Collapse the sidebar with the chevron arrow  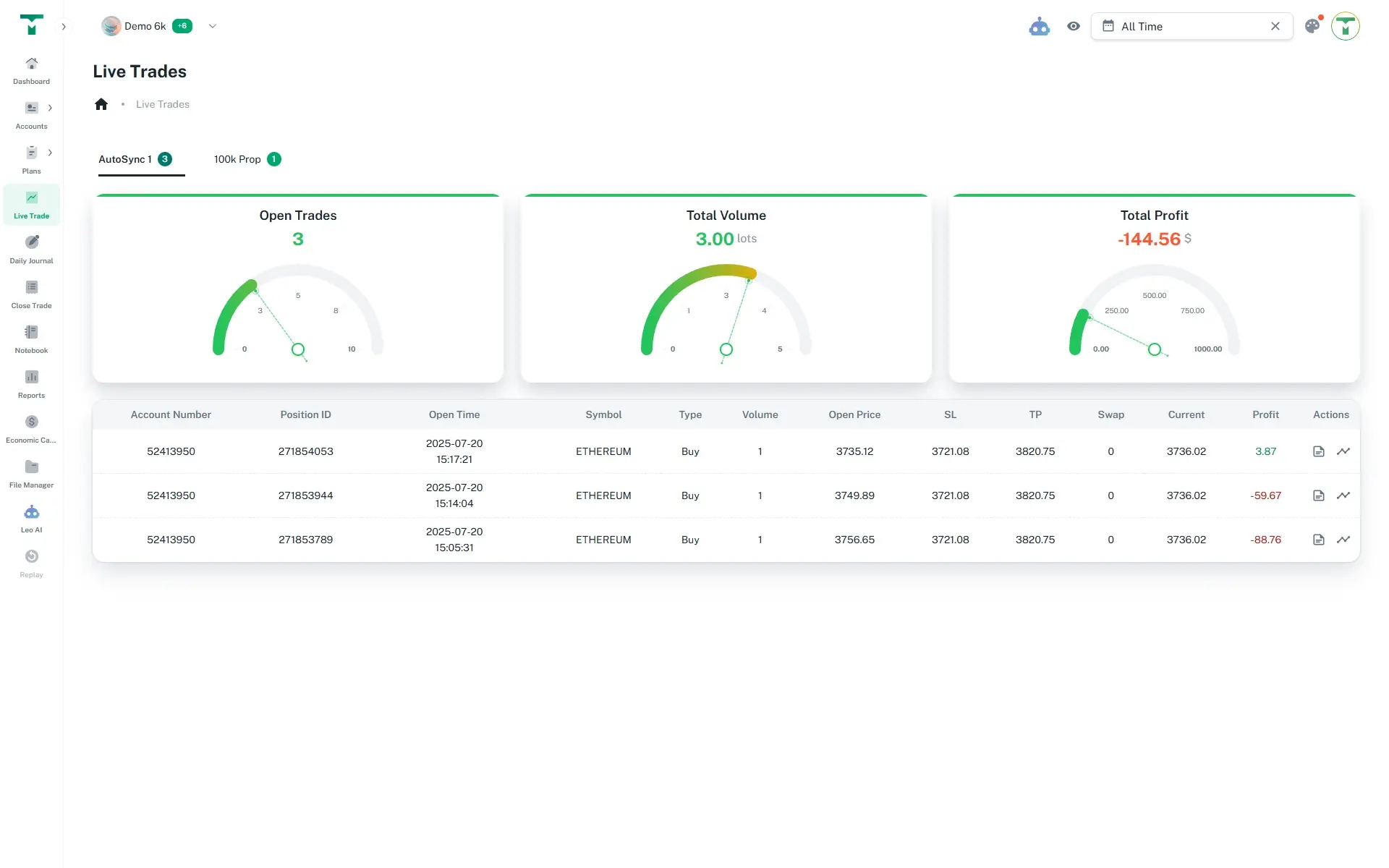pyautogui.click(x=64, y=26)
